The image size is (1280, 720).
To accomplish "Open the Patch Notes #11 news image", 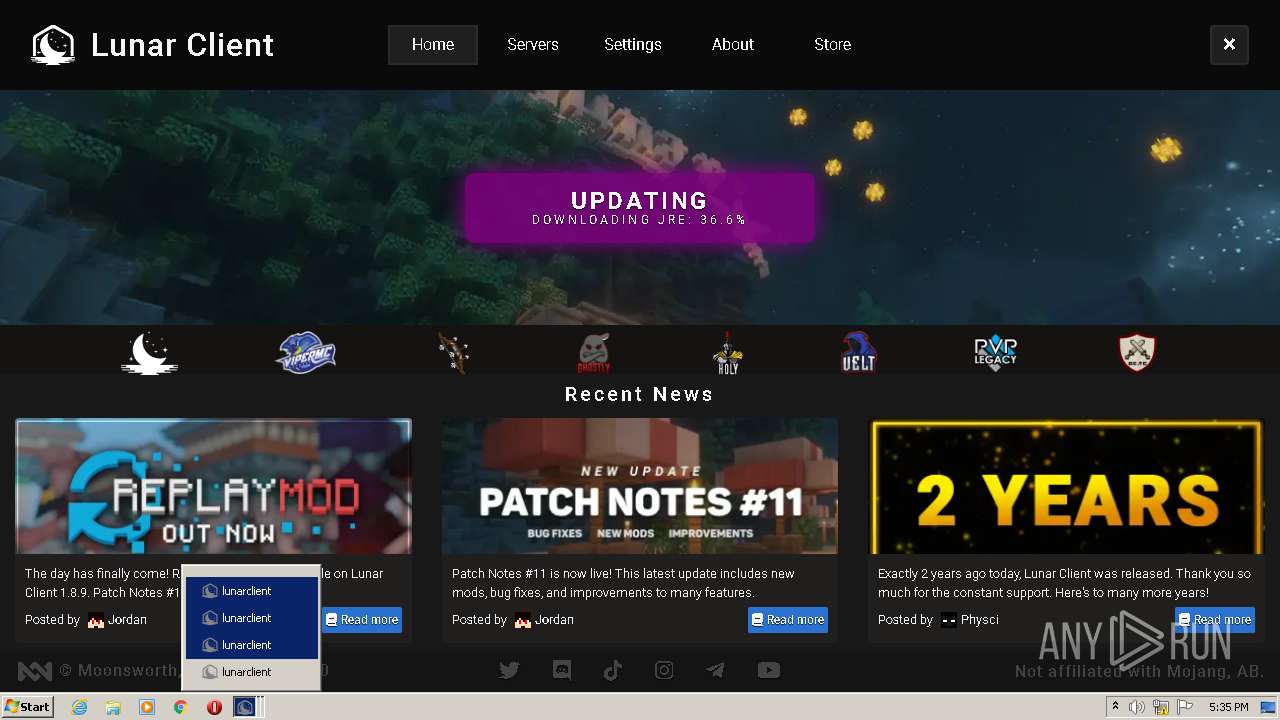I will tap(640, 486).
